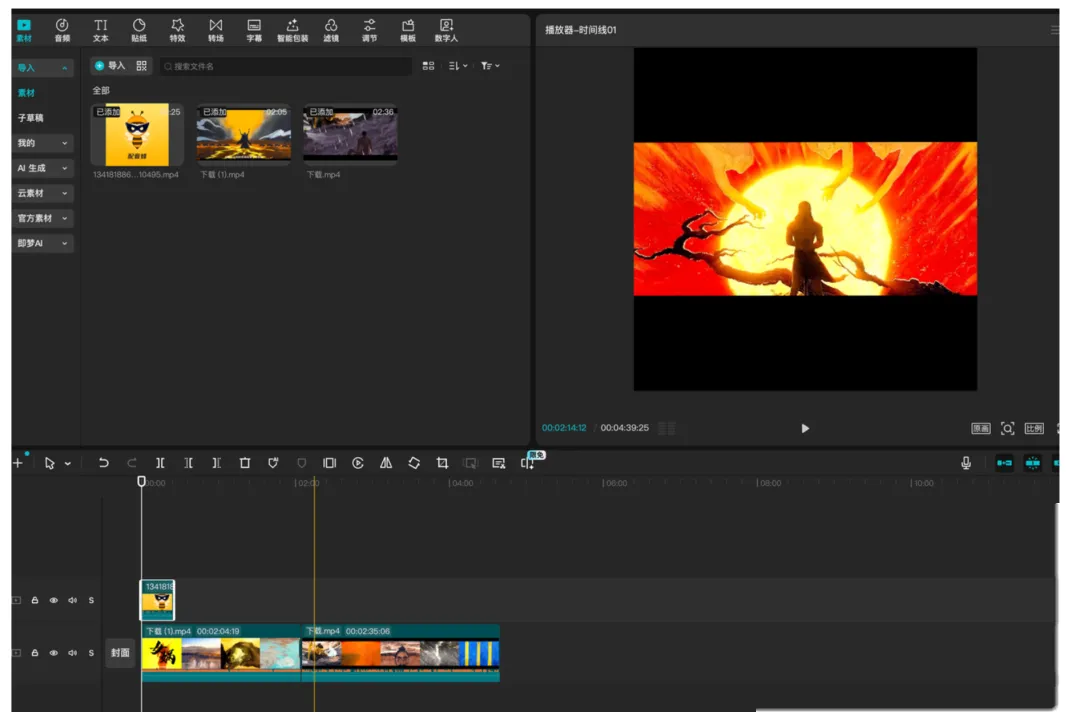This screenshot has width=1080, height=720.
Task: Open the 数字人 tab
Action: [446, 30]
